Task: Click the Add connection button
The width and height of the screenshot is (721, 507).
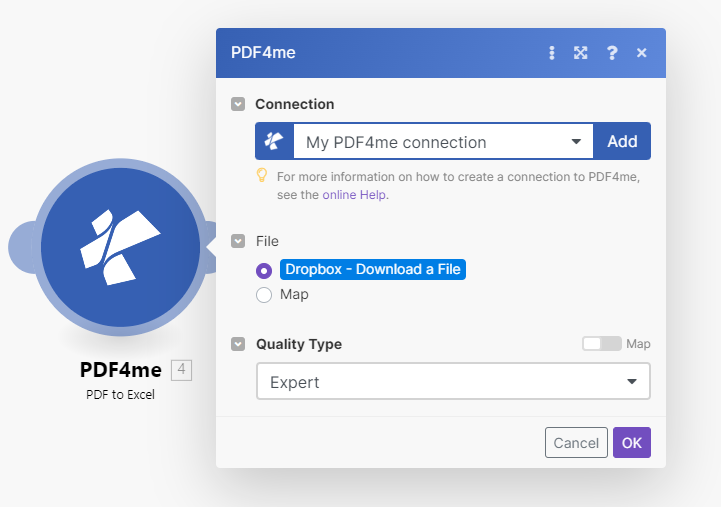Action: (622, 141)
